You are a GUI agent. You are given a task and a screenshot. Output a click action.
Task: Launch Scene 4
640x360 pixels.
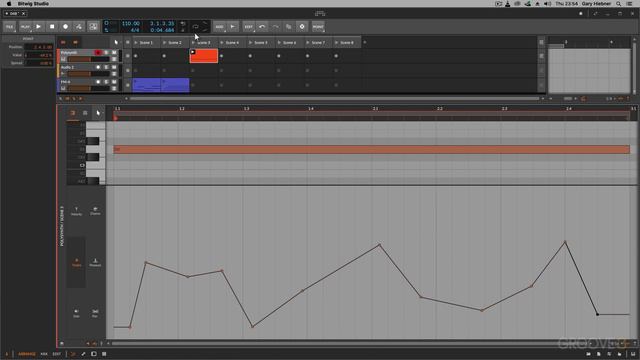point(222,42)
